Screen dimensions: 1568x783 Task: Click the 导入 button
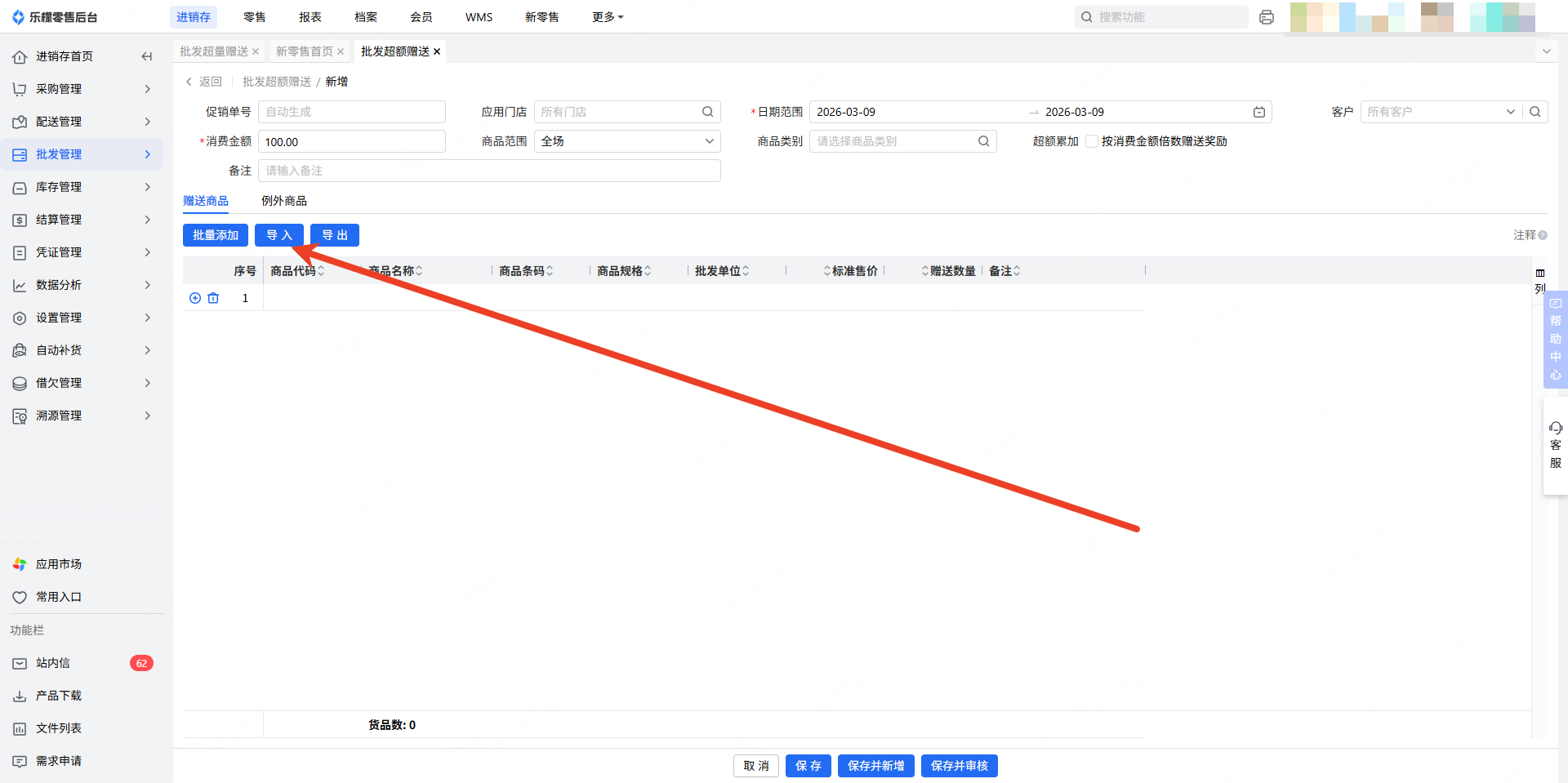(x=279, y=235)
